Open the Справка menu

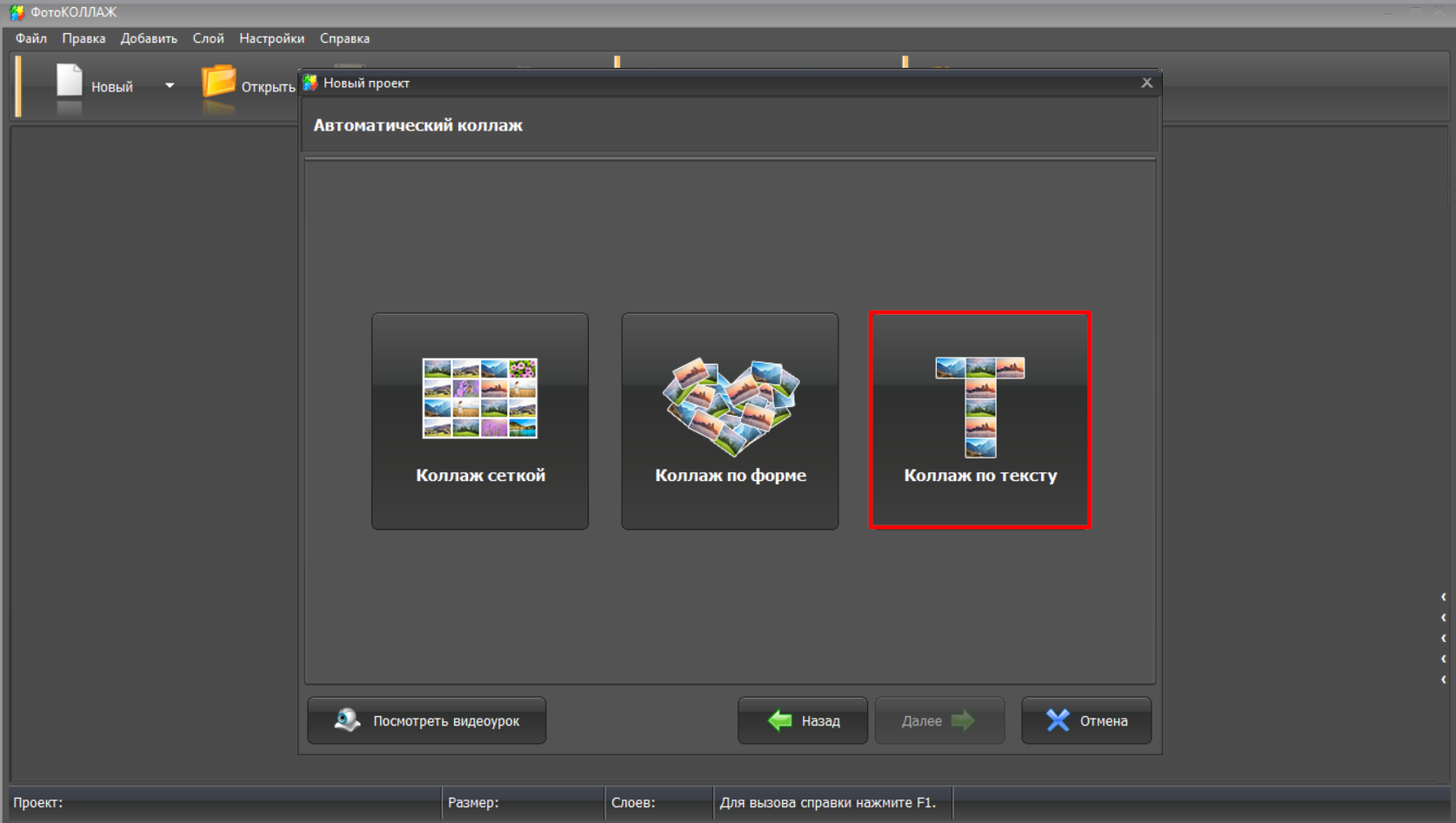pyautogui.click(x=344, y=38)
